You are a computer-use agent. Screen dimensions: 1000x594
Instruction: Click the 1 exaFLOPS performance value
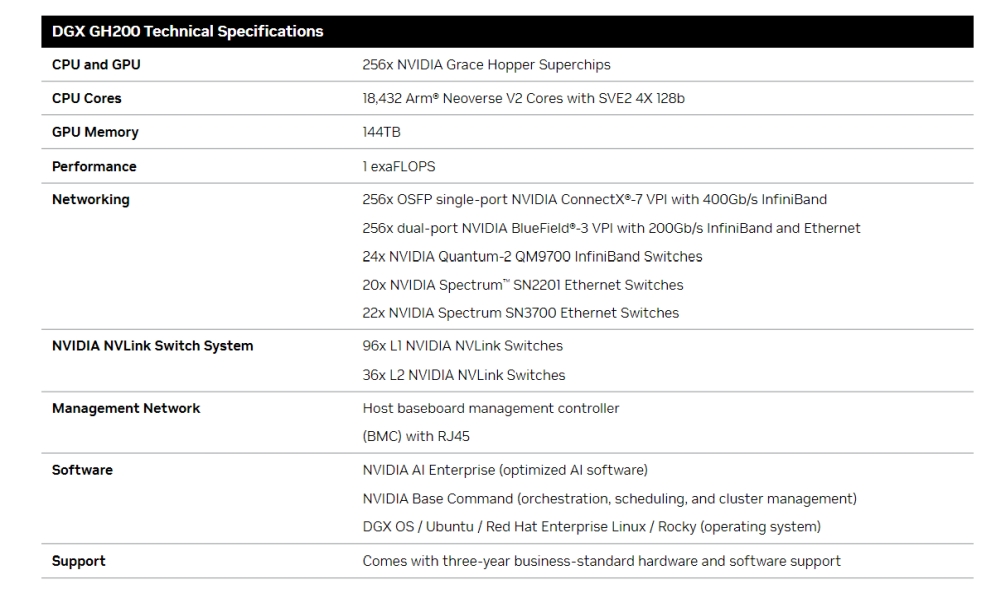point(394,166)
